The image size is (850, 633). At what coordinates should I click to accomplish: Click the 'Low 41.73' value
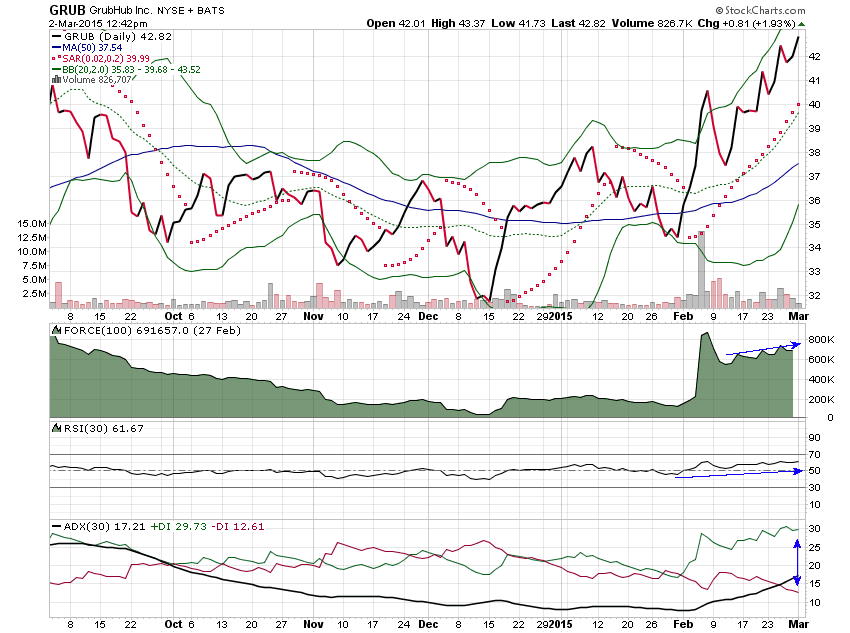tap(518, 23)
